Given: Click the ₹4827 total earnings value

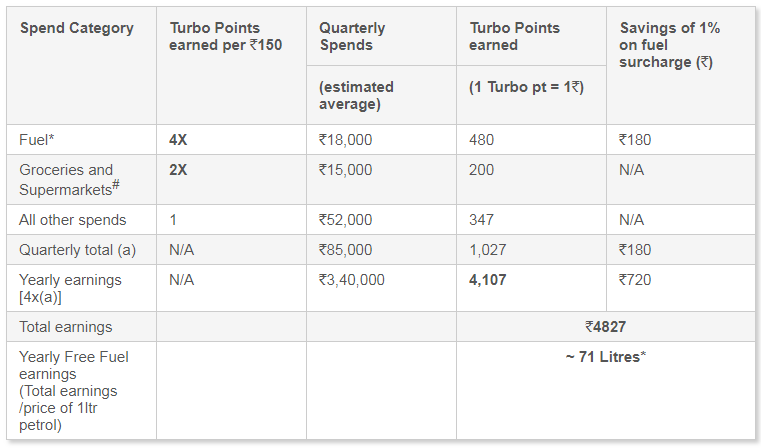Looking at the screenshot, I should pyautogui.click(x=606, y=327).
